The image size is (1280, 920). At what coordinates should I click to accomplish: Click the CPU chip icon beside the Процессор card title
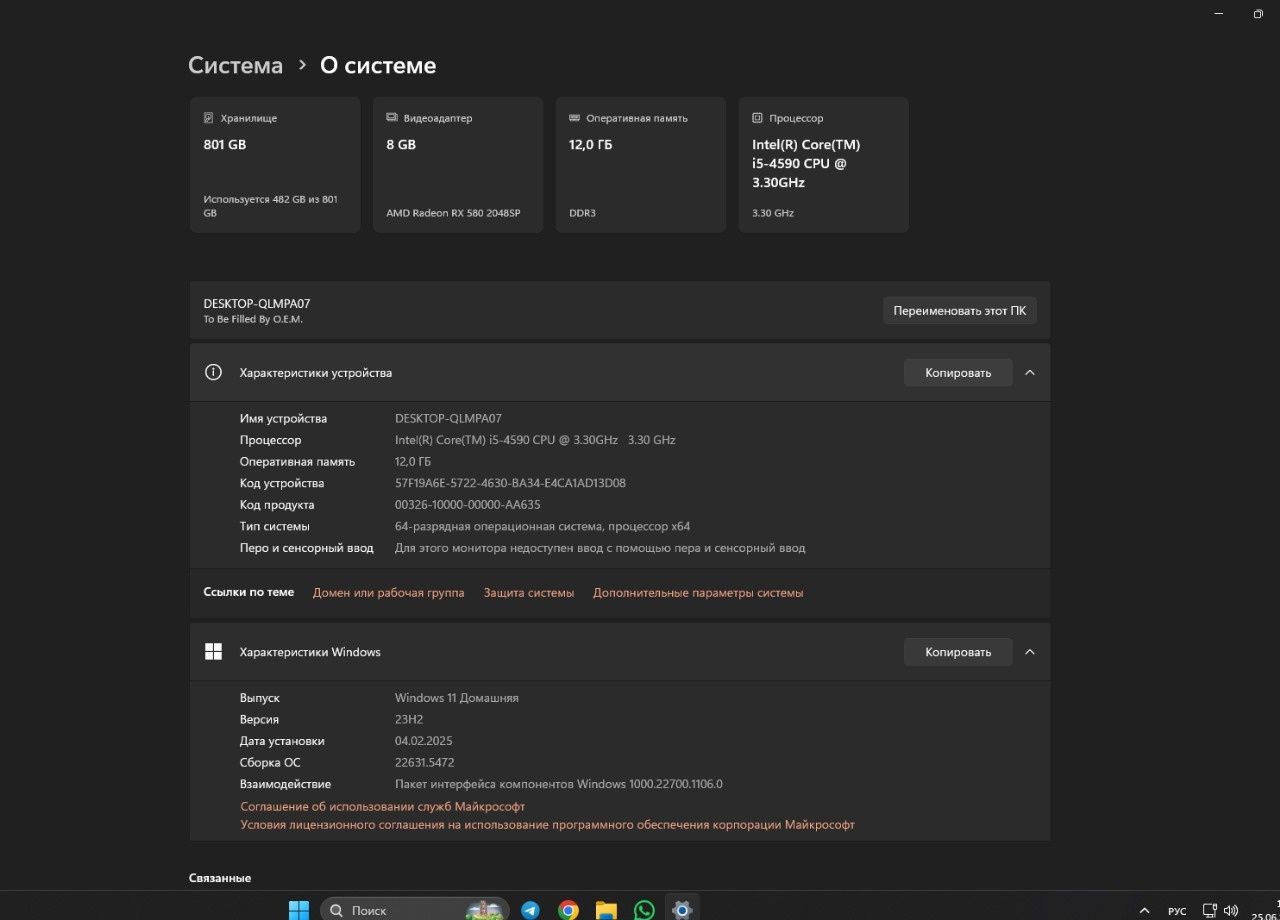click(757, 118)
